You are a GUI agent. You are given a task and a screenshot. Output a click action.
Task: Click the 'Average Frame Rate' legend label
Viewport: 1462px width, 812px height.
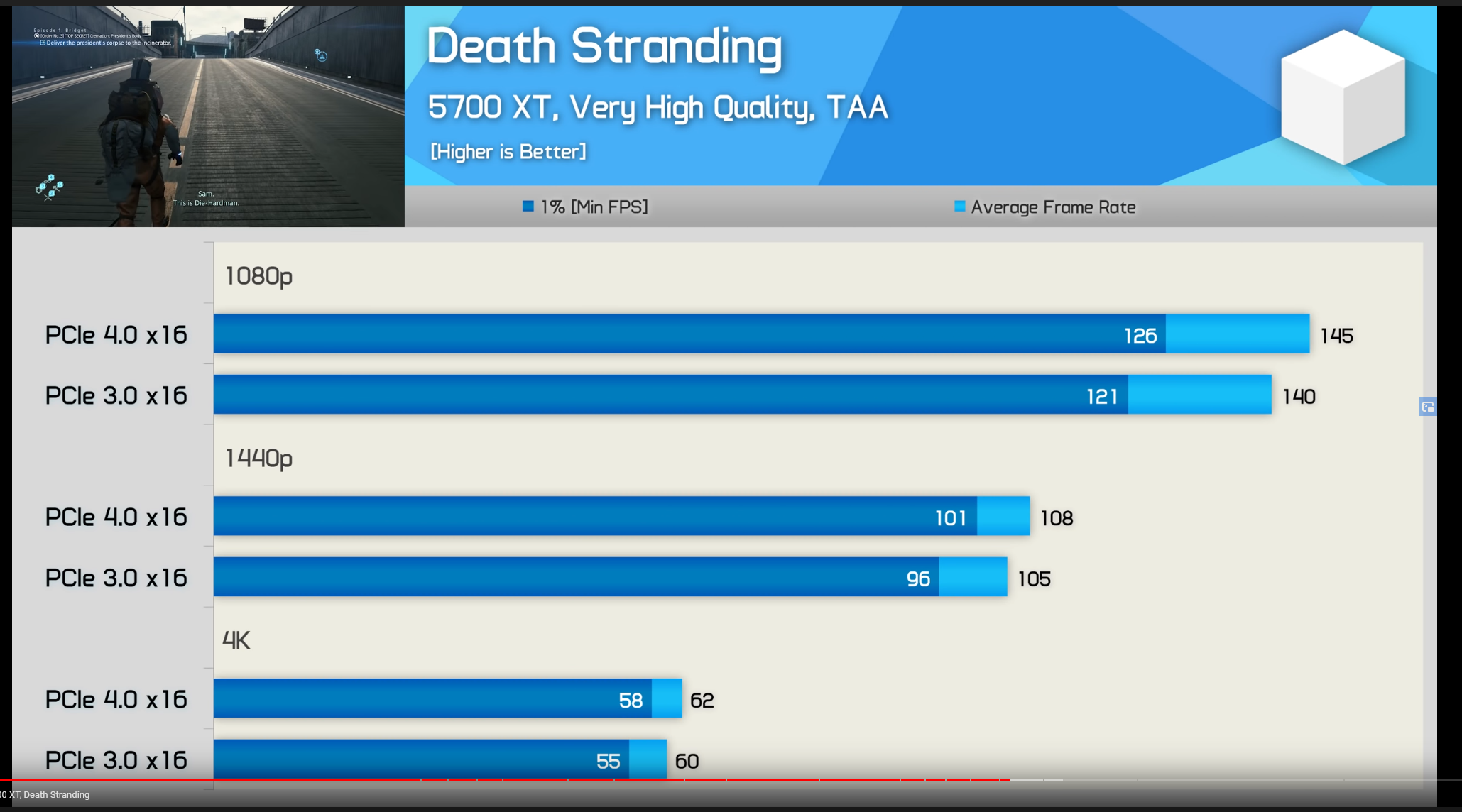pos(1053,207)
